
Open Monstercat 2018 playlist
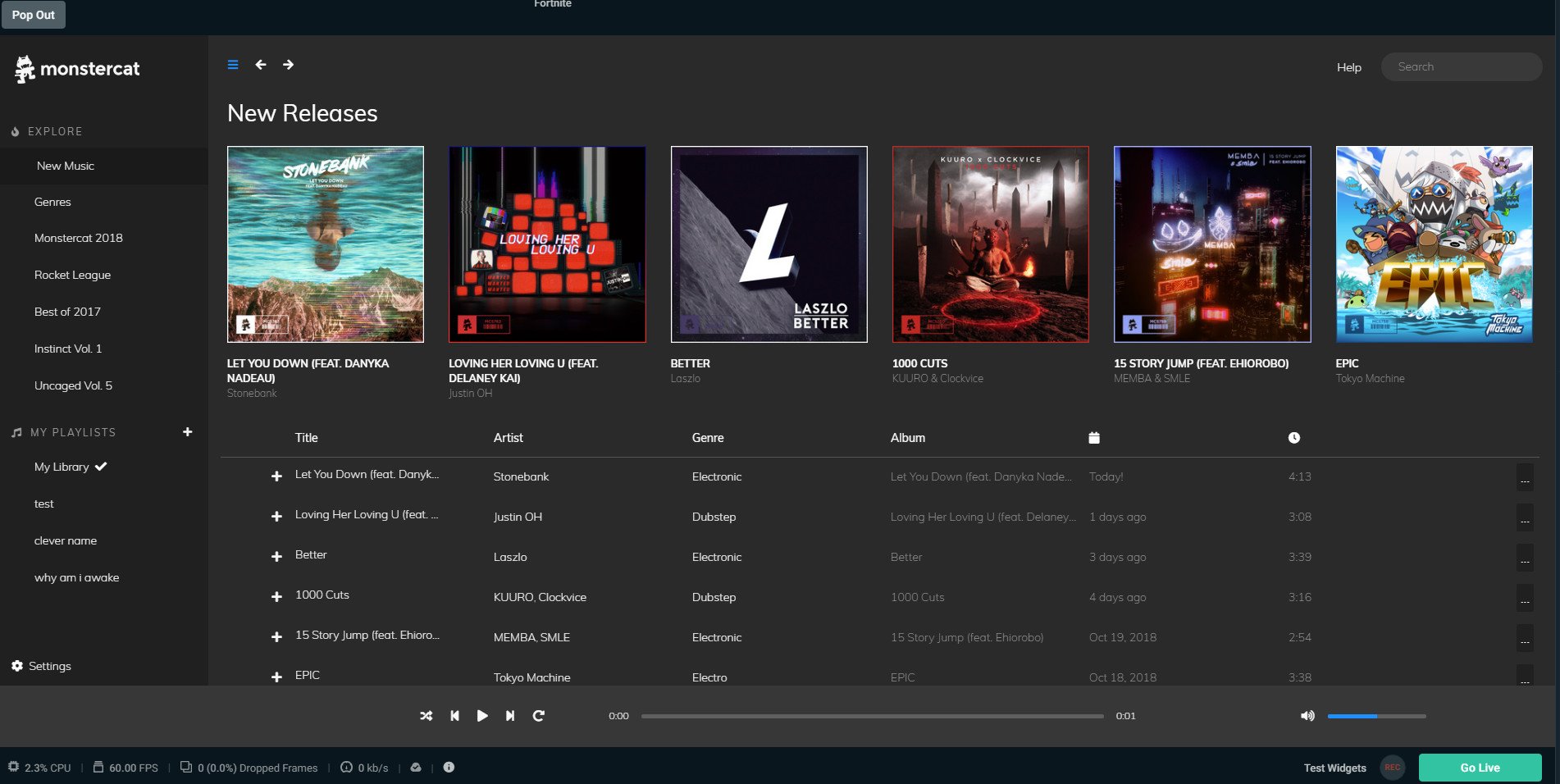point(79,238)
